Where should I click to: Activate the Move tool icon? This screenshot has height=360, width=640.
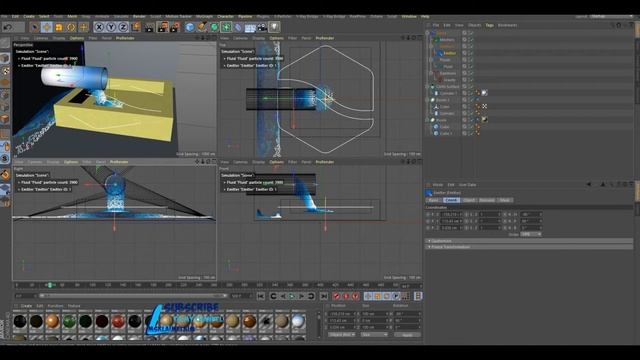47,27
